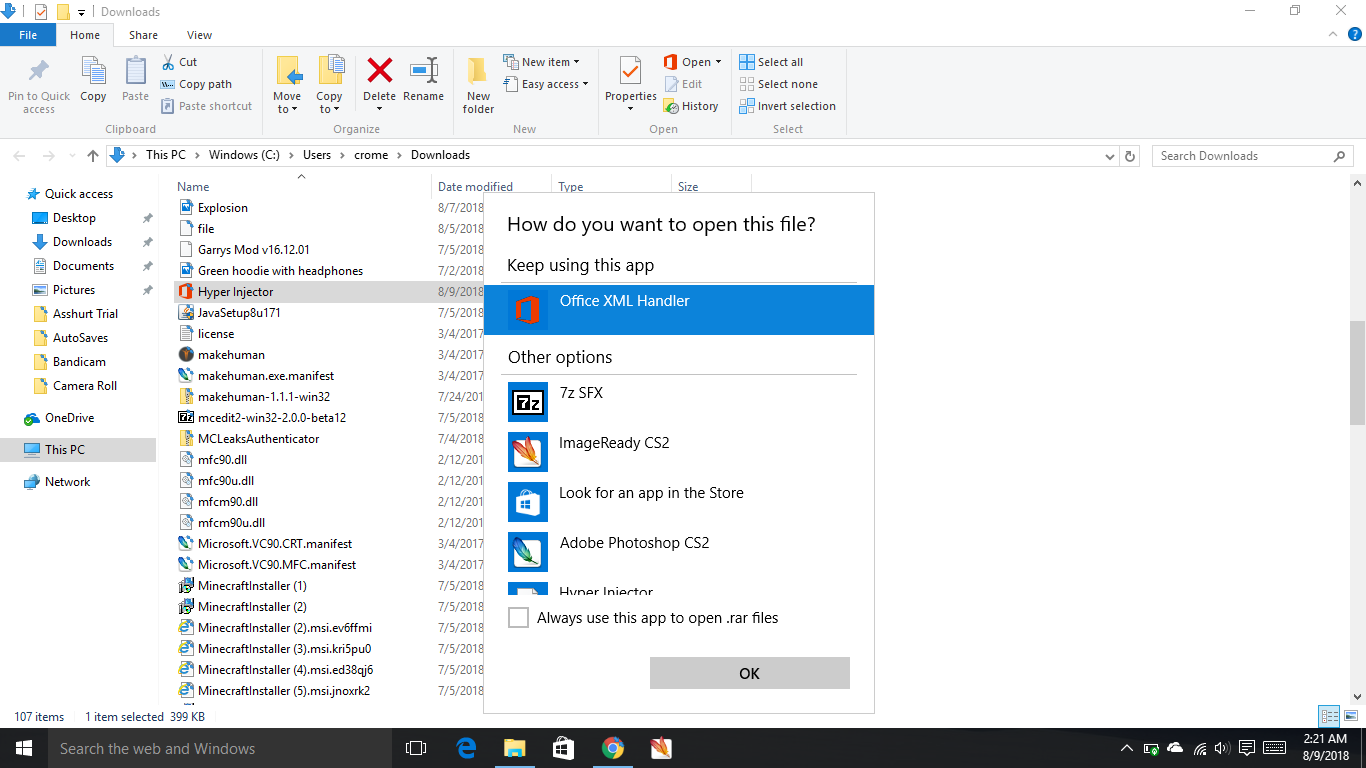Click the Paste icon in the ribbon
Viewport: 1366px width, 768px height.
pos(136,72)
